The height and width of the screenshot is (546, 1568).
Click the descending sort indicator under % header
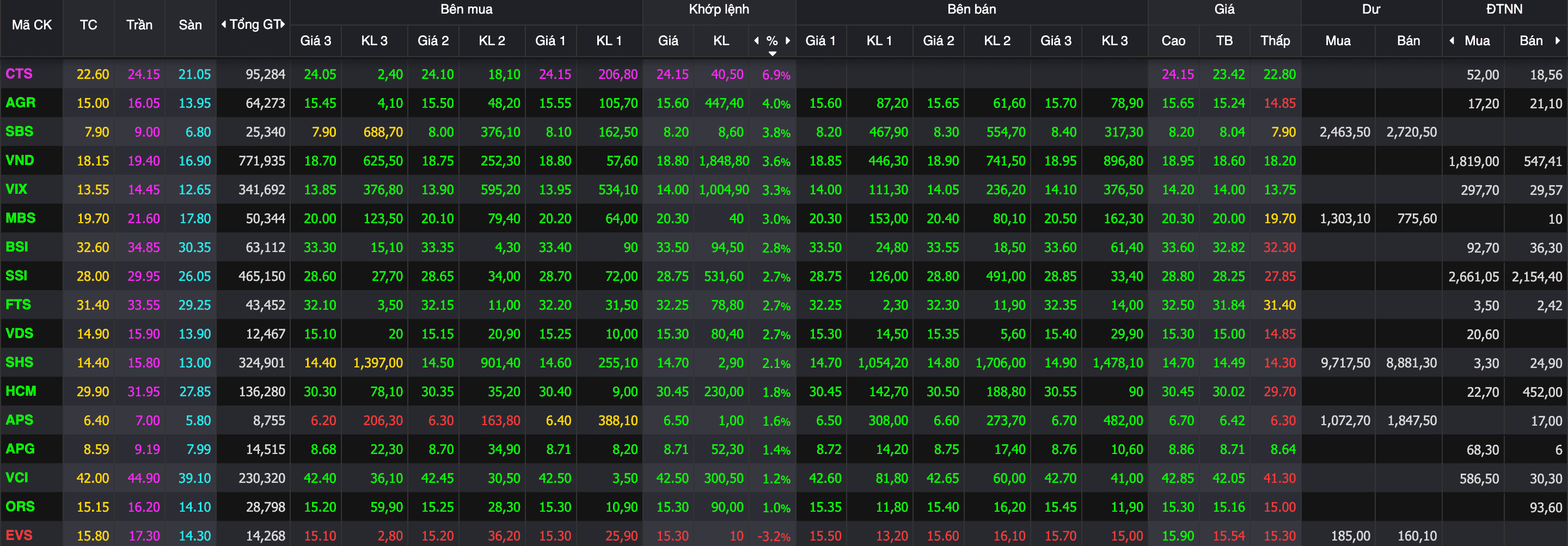pos(773,53)
